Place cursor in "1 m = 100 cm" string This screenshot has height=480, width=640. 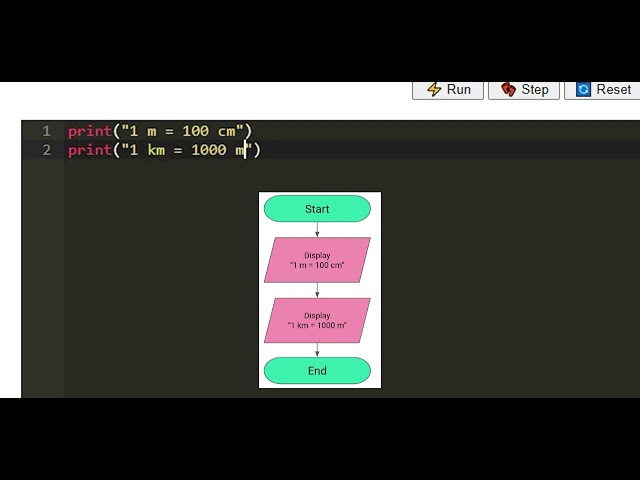pyautogui.click(x=182, y=131)
